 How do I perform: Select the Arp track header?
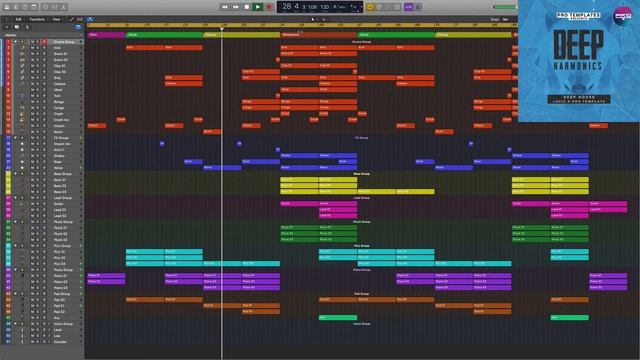(x=44, y=318)
